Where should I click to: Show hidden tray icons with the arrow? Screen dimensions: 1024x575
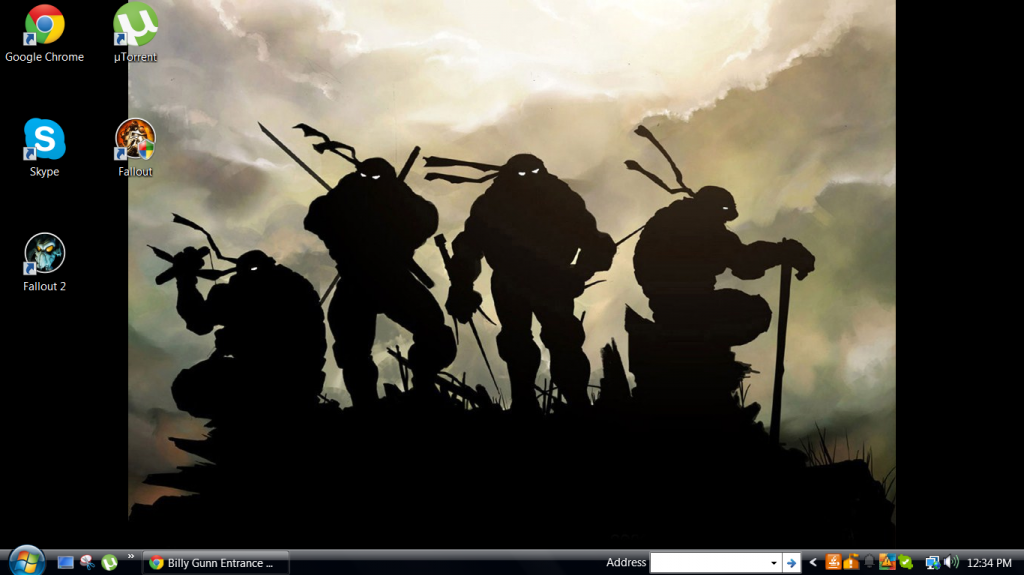pos(813,563)
